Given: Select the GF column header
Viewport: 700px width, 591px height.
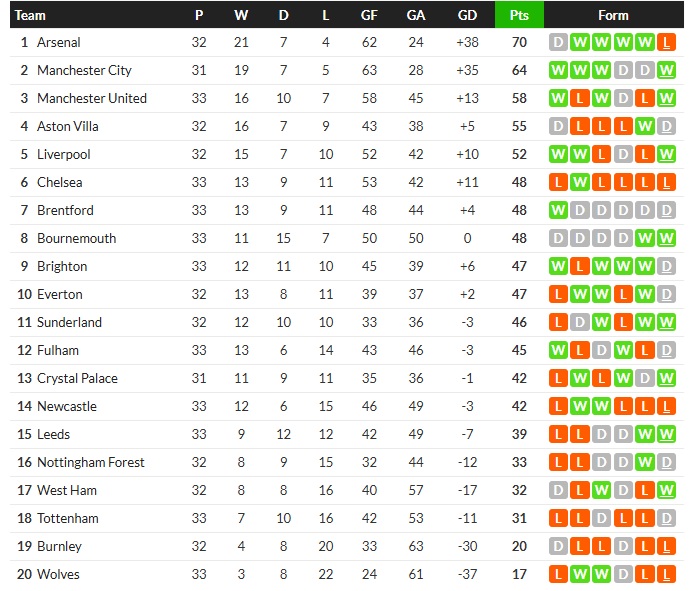Looking at the screenshot, I should tap(369, 15).
